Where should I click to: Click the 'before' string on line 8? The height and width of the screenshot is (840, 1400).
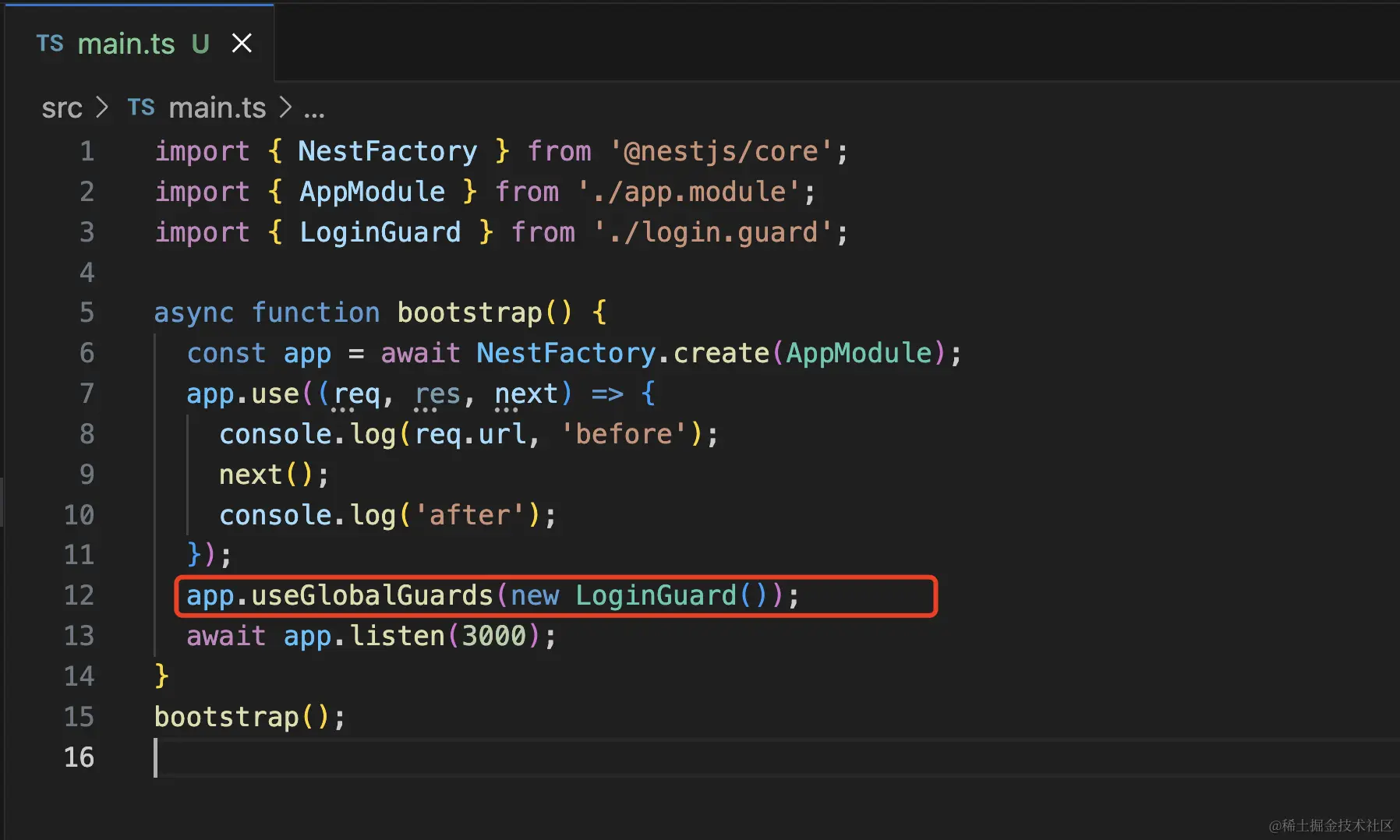tap(624, 434)
